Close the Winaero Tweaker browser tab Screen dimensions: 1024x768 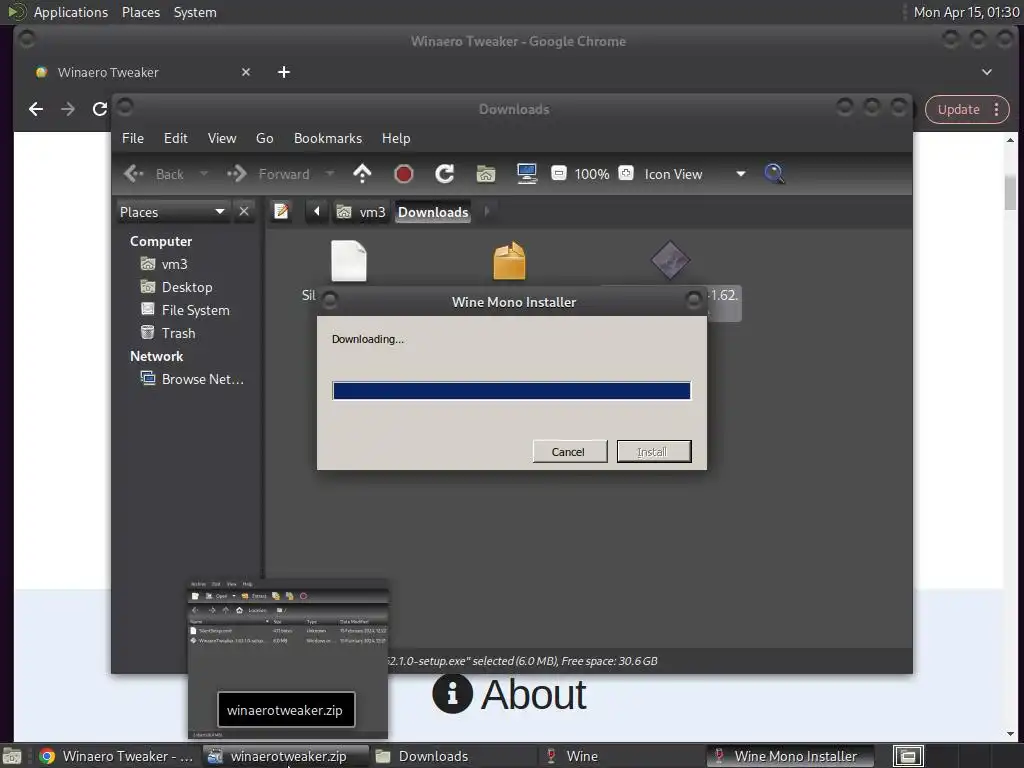(x=246, y=72)
